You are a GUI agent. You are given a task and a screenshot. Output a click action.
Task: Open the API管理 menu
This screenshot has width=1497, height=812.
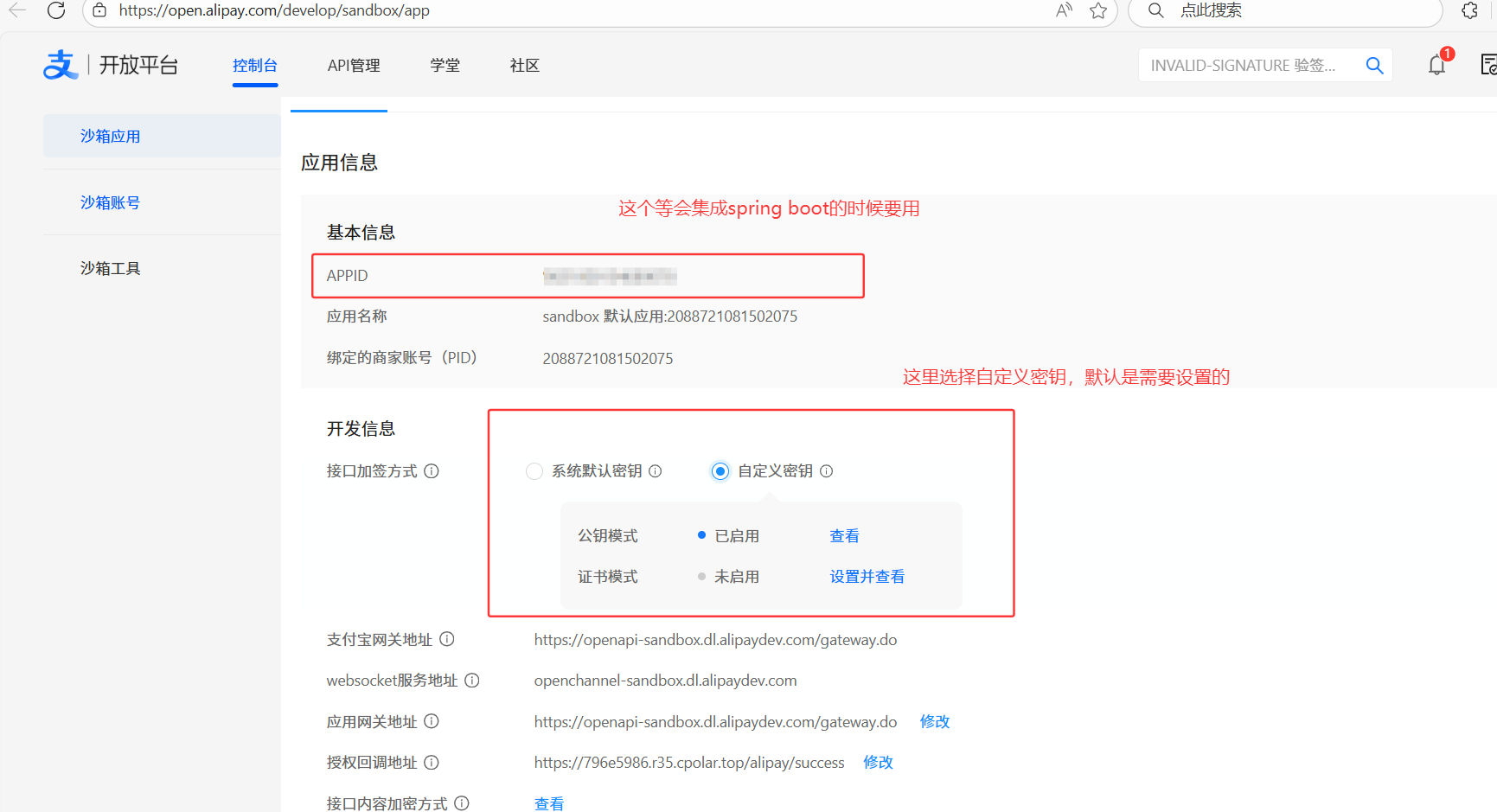click(x=354, y=66)
